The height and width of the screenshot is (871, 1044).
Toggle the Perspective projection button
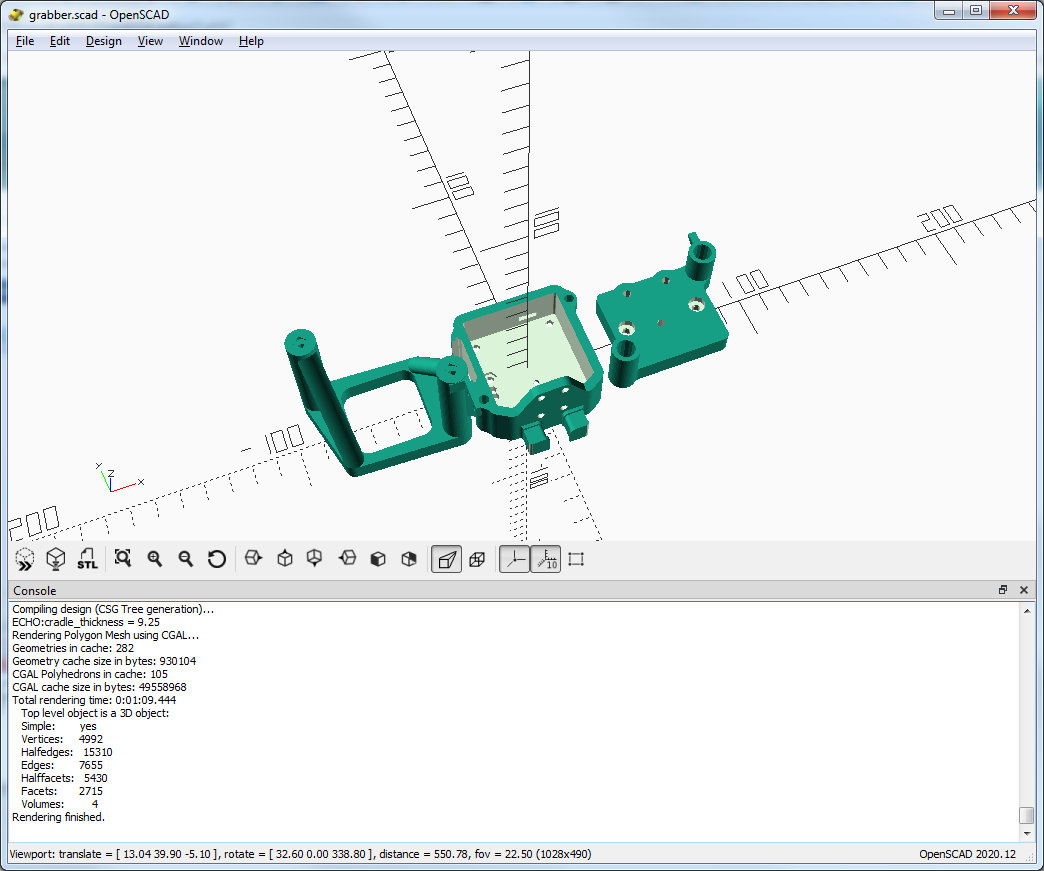pyautogui.click(x=446, y=559)
